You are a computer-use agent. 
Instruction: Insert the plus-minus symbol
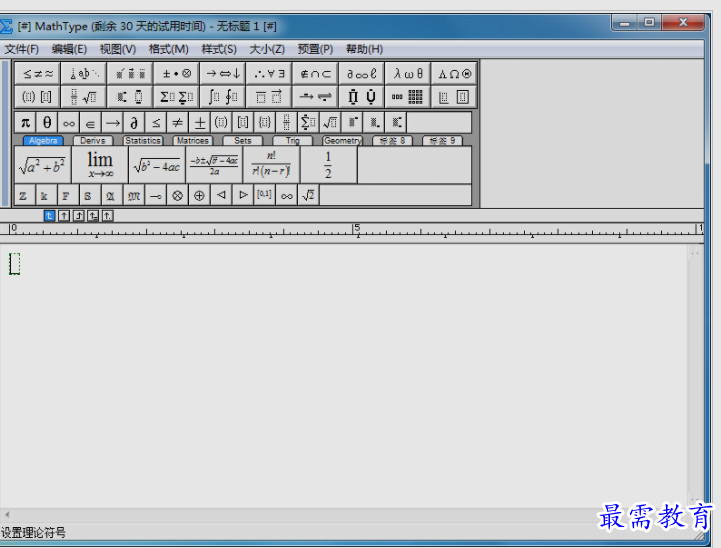[x=200, y=123]
